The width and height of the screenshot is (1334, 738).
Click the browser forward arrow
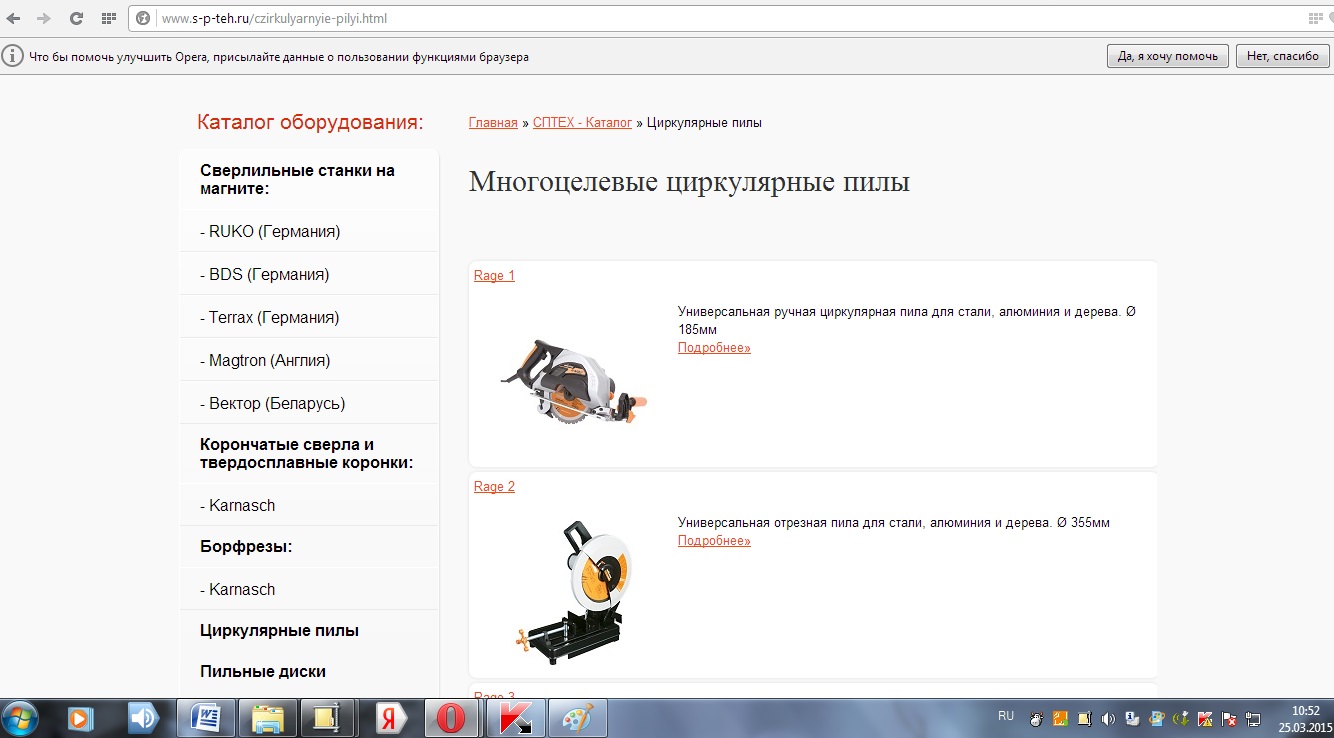[43, 18]
